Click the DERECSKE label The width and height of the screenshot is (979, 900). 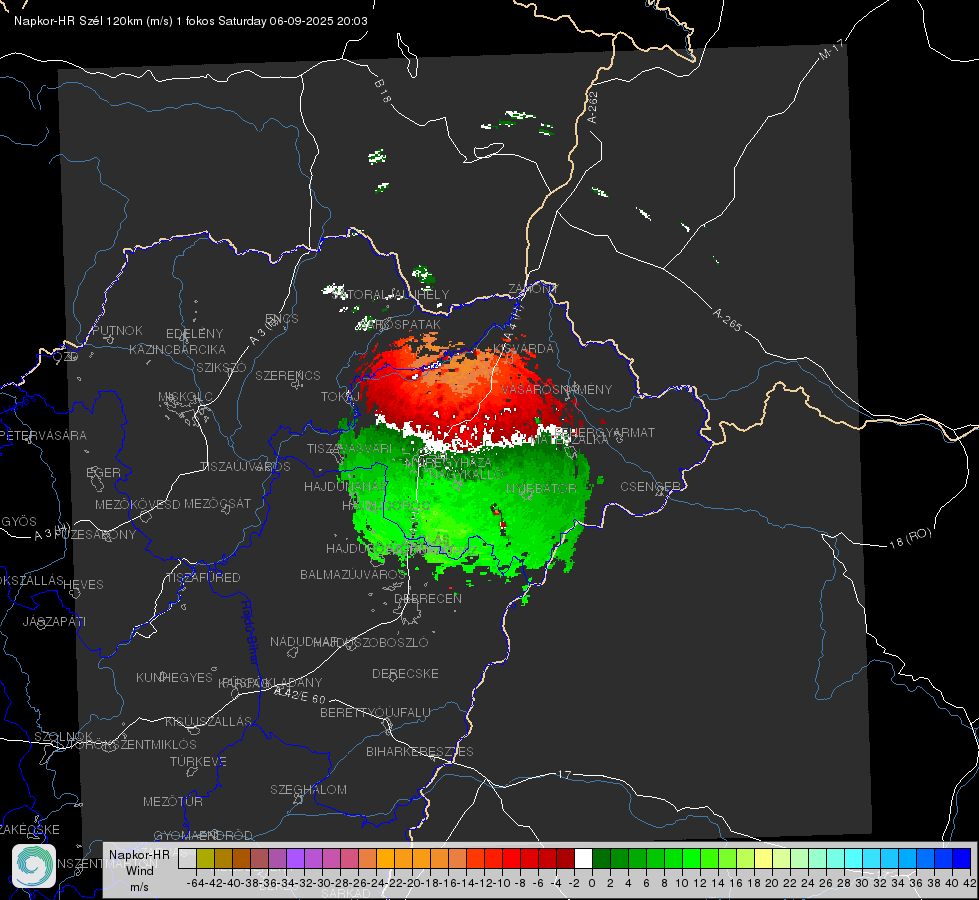pyautogui.click(x=405, y=674)
